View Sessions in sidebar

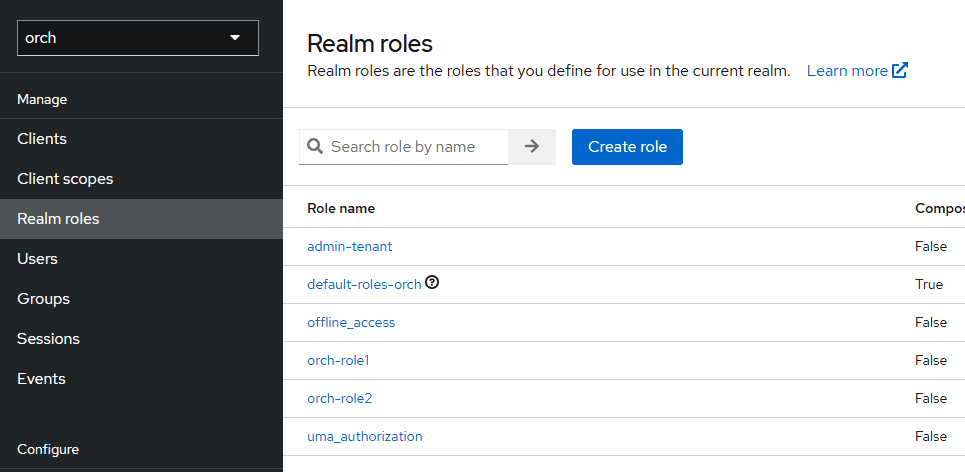pyautogui.click(x=48, y=339)
